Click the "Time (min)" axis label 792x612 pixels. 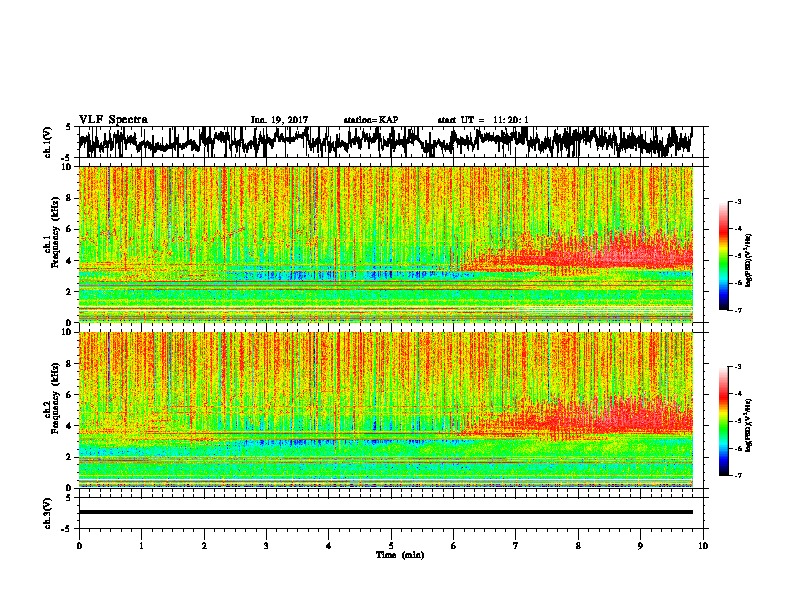tap(400, 555)
